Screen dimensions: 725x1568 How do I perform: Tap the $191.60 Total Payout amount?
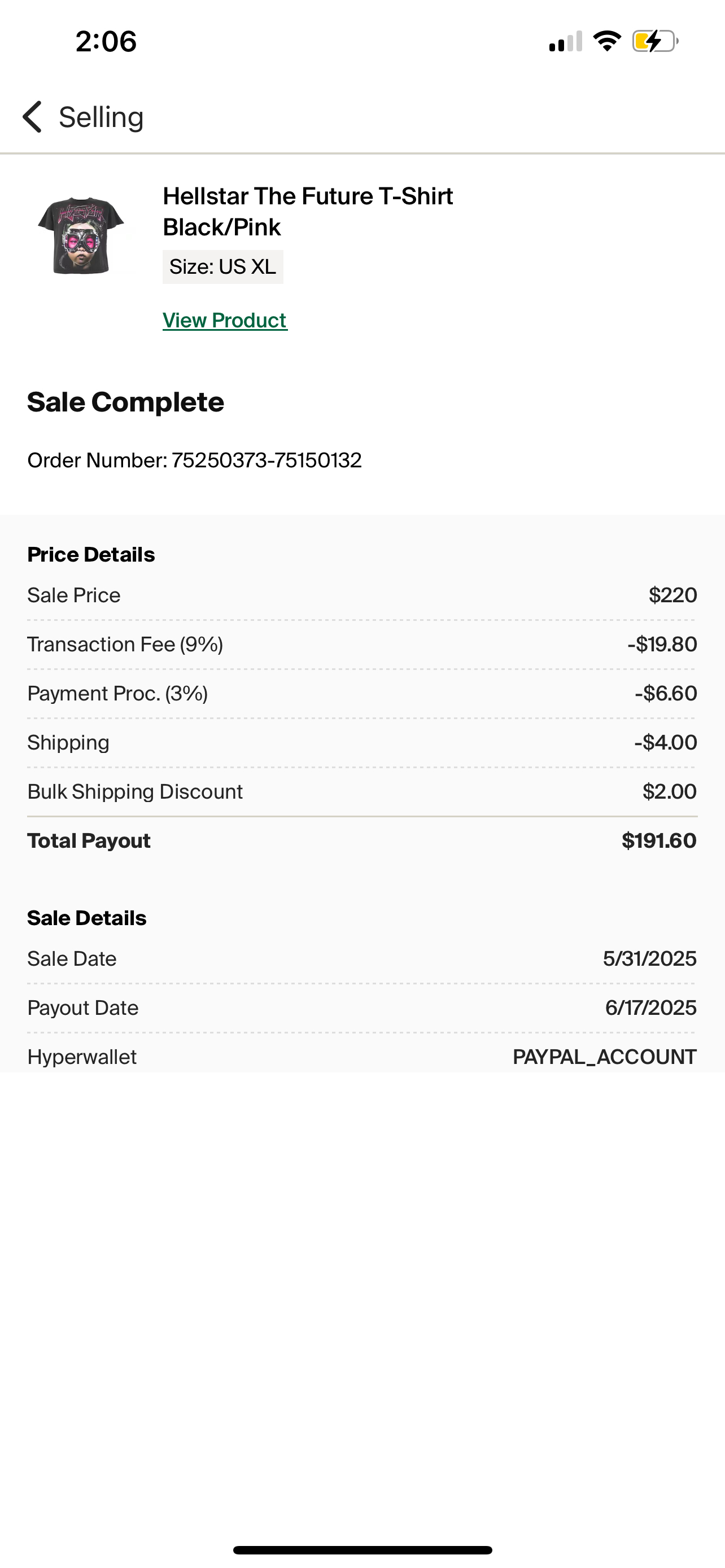coord(658,840)
